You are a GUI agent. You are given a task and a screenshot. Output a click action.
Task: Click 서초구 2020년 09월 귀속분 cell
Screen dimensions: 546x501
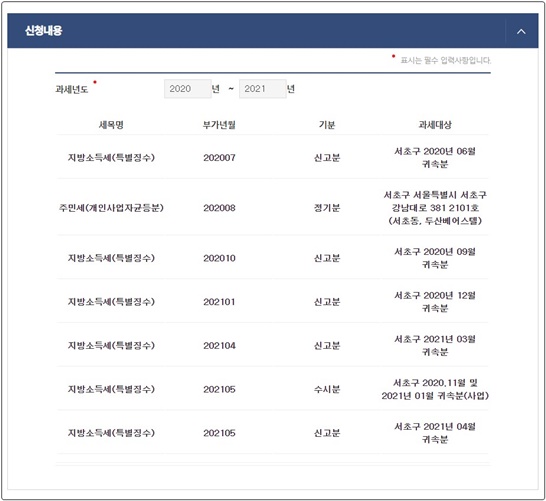point(435,258)
